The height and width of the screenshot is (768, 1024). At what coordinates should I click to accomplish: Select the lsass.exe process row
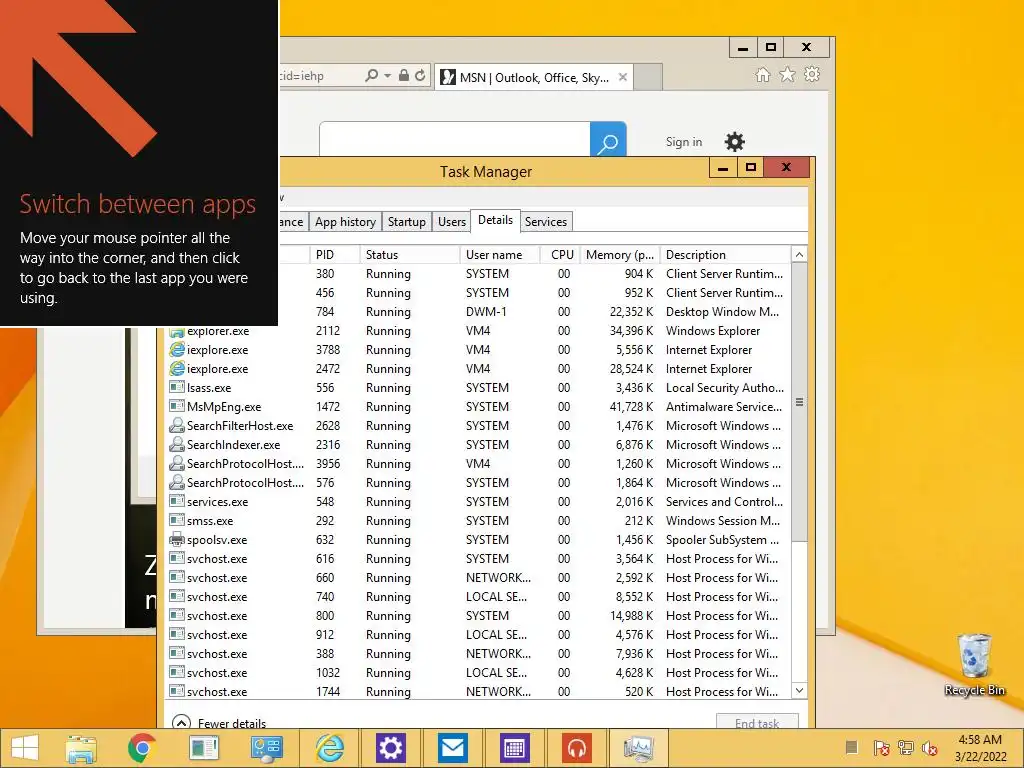pyautogui.click(x=478, y=388)
